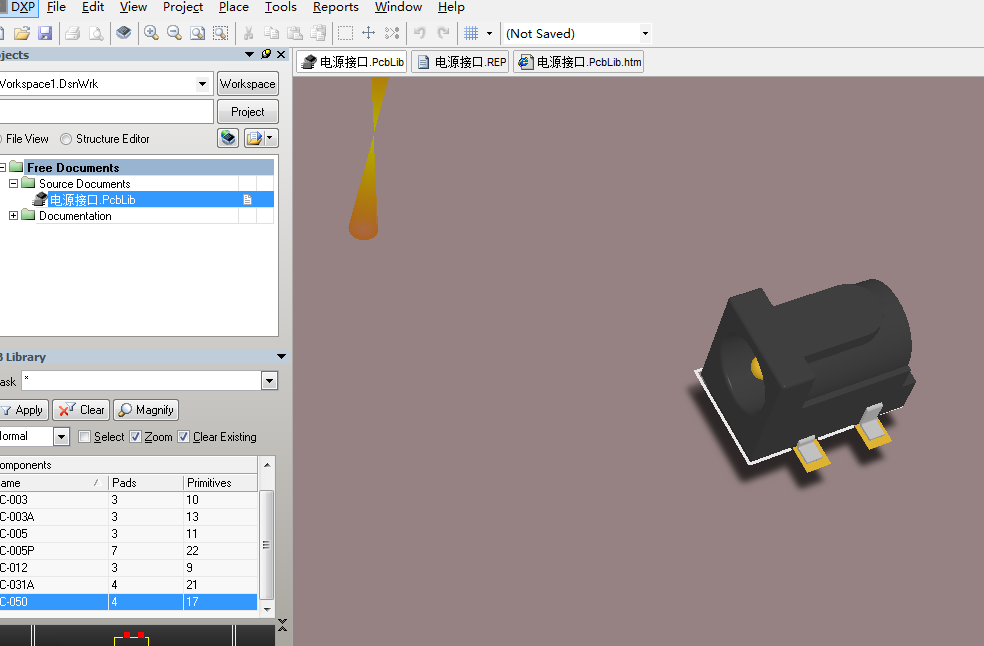The height and width of the screenshot is (646, 984).
Task: Click the document icon in the 电源接口.PcbLib row
Action: [x=247, y=200]
